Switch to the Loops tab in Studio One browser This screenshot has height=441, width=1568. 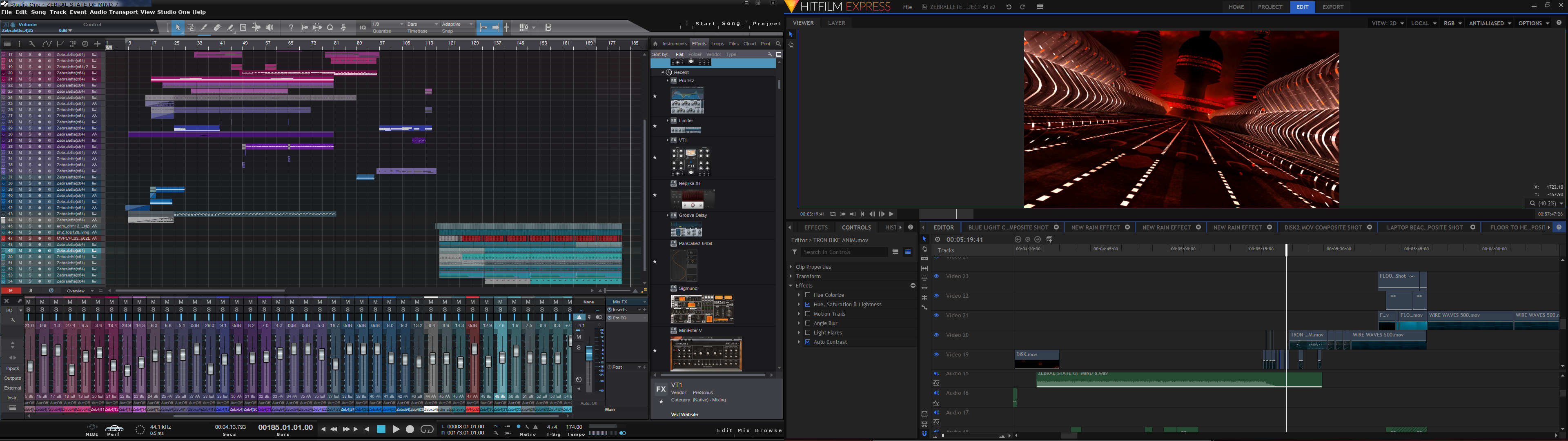point(718,44)
